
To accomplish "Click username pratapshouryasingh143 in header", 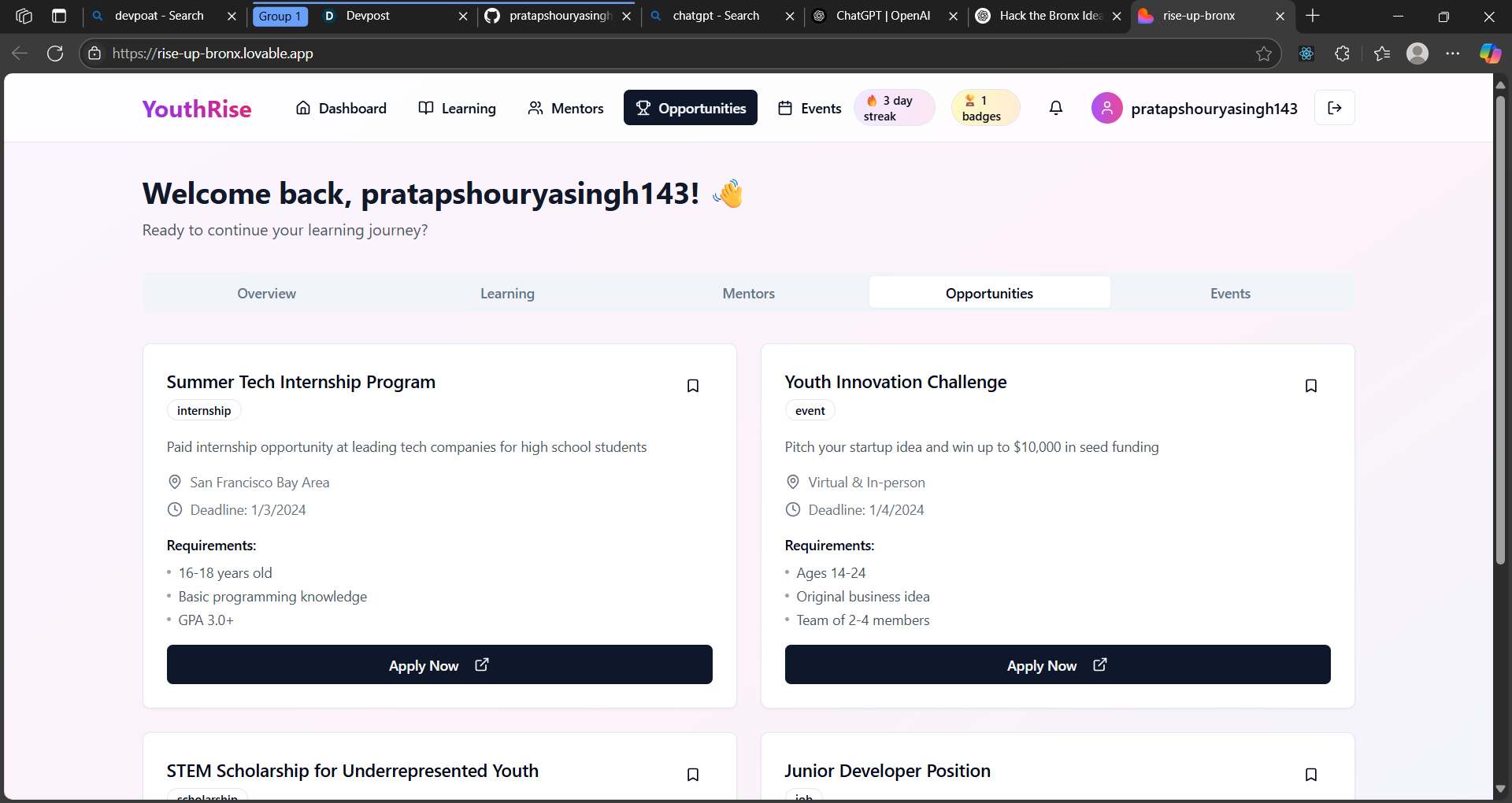I will tap(1214, 109).
